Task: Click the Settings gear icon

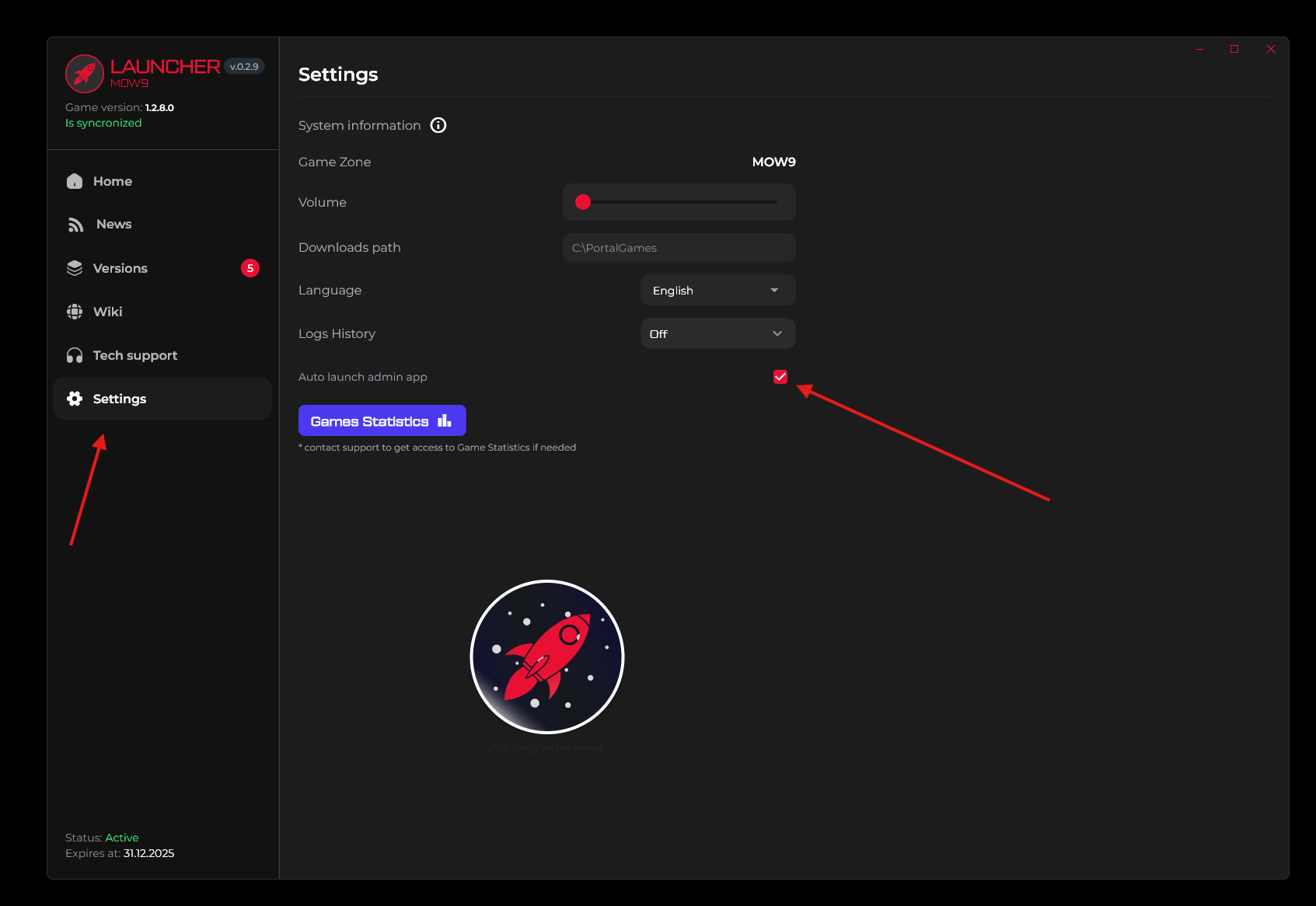Action: tap(75, 399)
